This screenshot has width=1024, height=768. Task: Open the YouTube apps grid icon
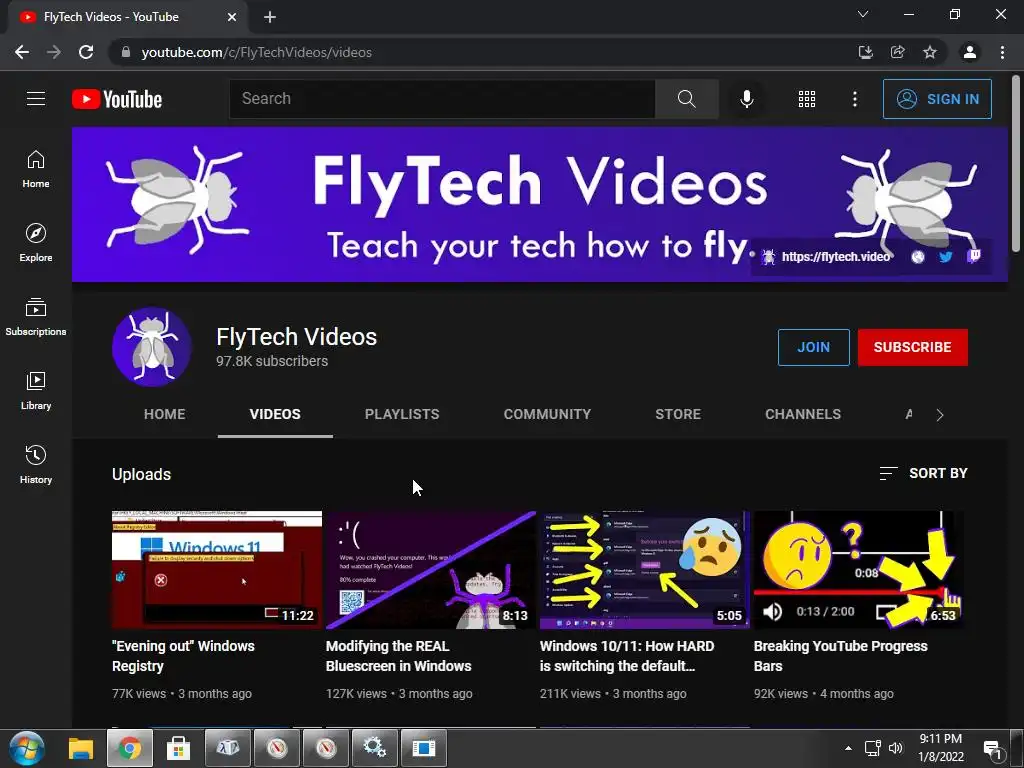807,99
